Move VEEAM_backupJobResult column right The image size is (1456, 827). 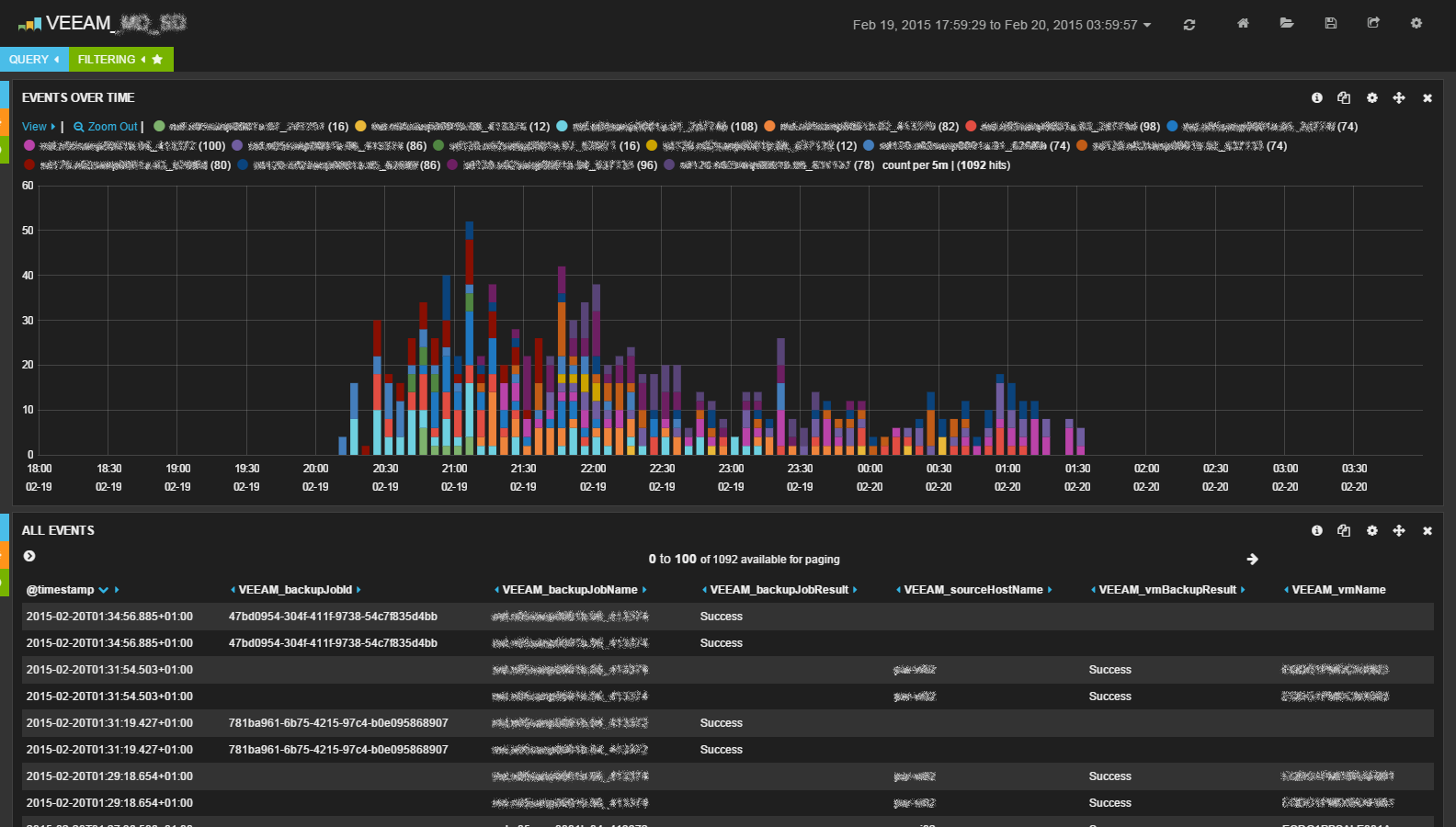click(x=855, y=590)
